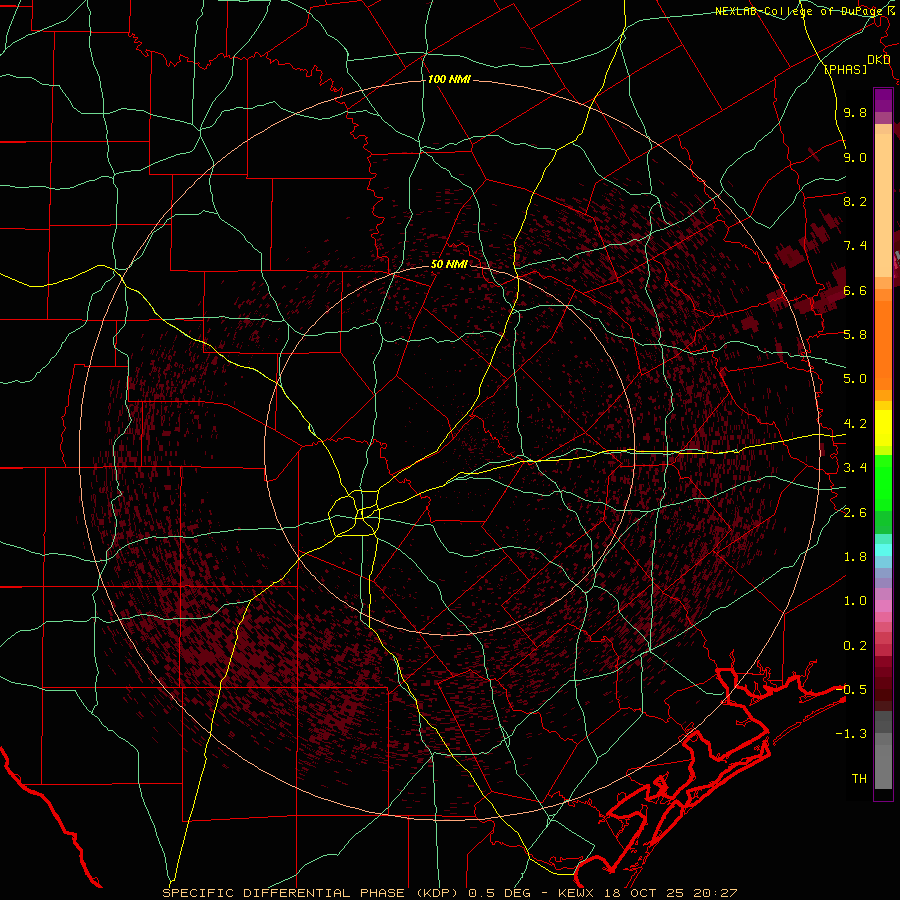Click the purple segment atop the color bar
Screen dimensions: 900x900
pos(883,100)
